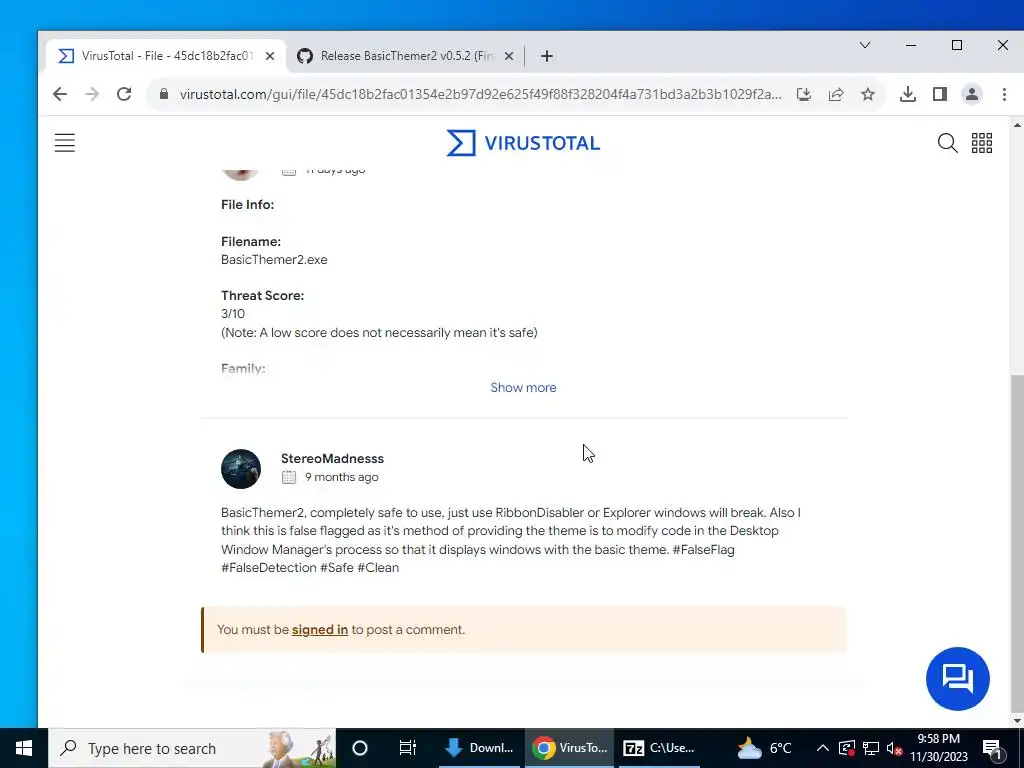Switch to the Release BasicThemer2 v0.5.2 tab

[x=405, y=56]
